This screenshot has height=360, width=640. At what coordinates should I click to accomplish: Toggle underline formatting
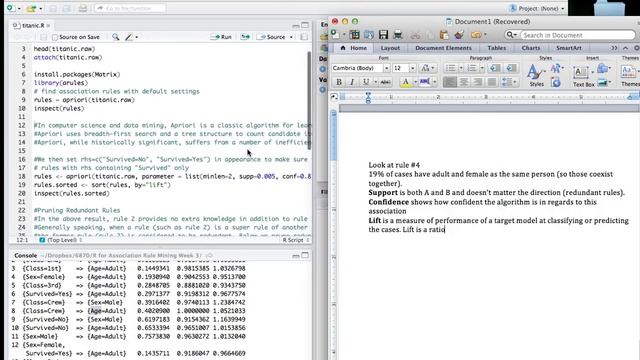coord(366,82)
